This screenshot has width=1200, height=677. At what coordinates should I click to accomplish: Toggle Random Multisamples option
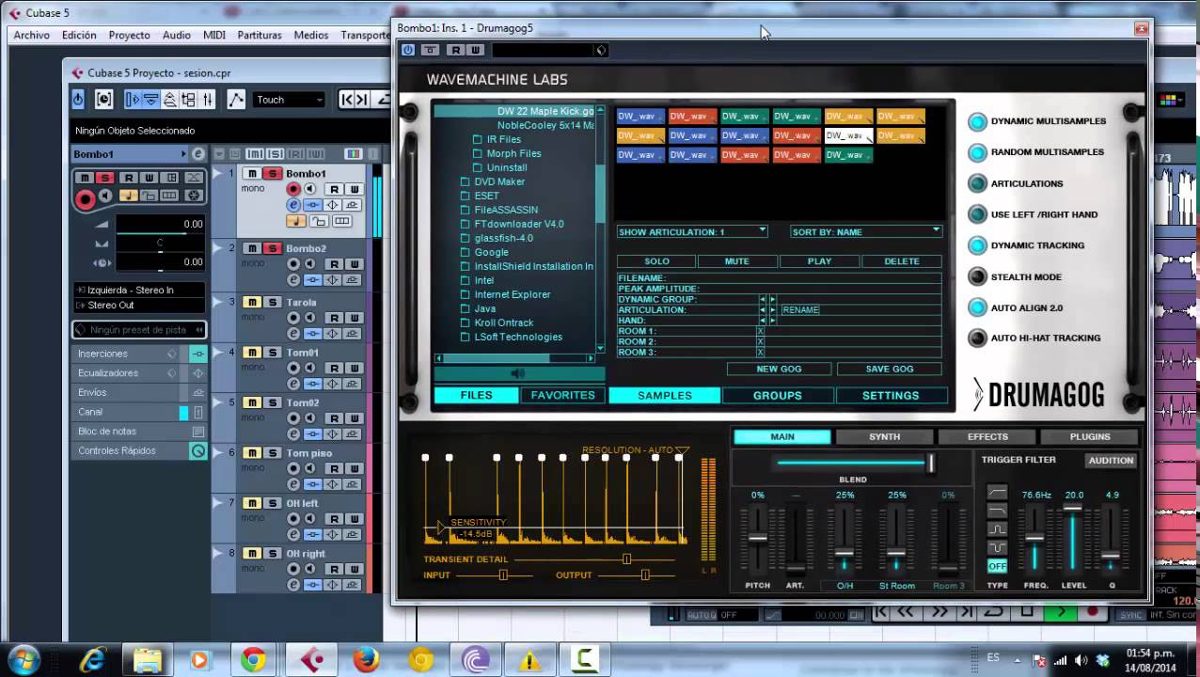click(x=977, y=152)
